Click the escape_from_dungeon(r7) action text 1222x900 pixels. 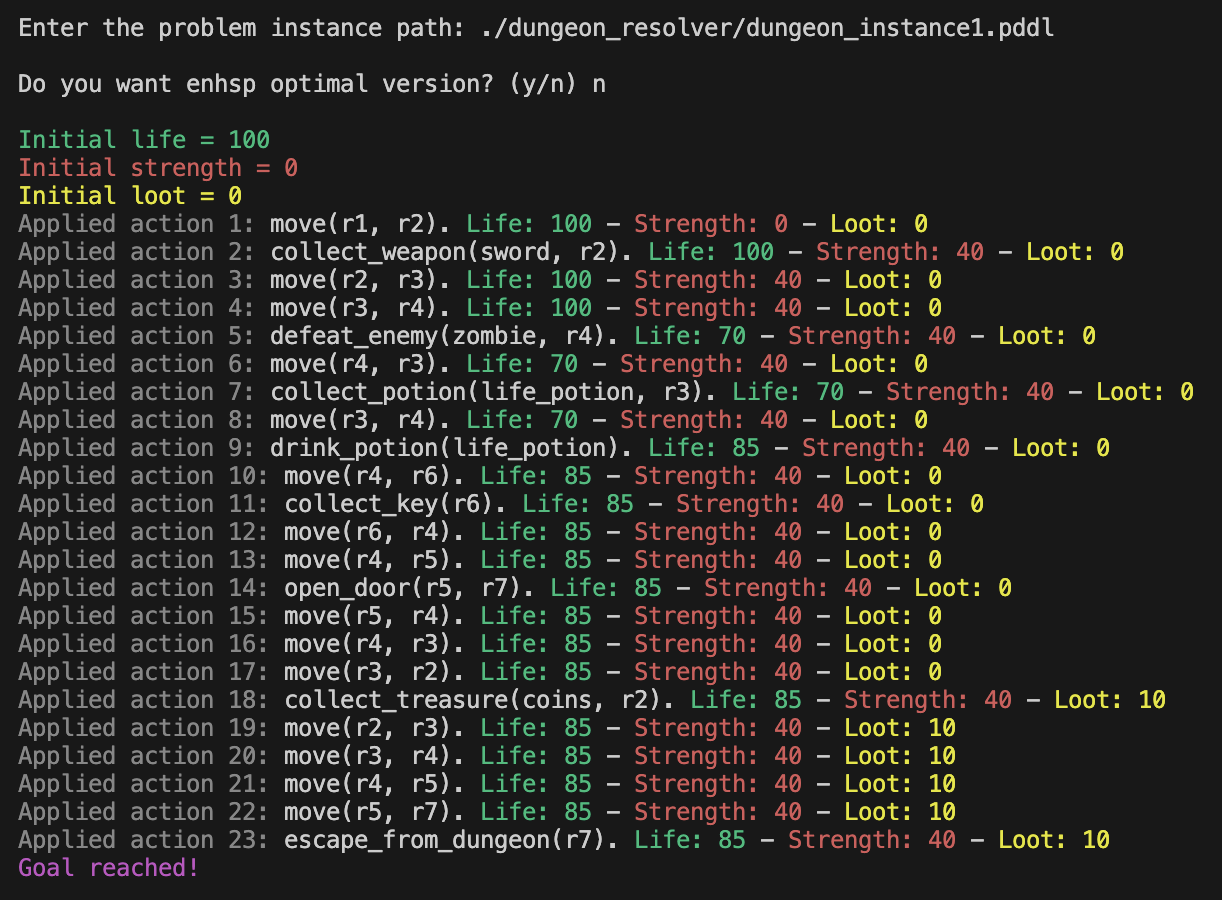tap(444, 840)
